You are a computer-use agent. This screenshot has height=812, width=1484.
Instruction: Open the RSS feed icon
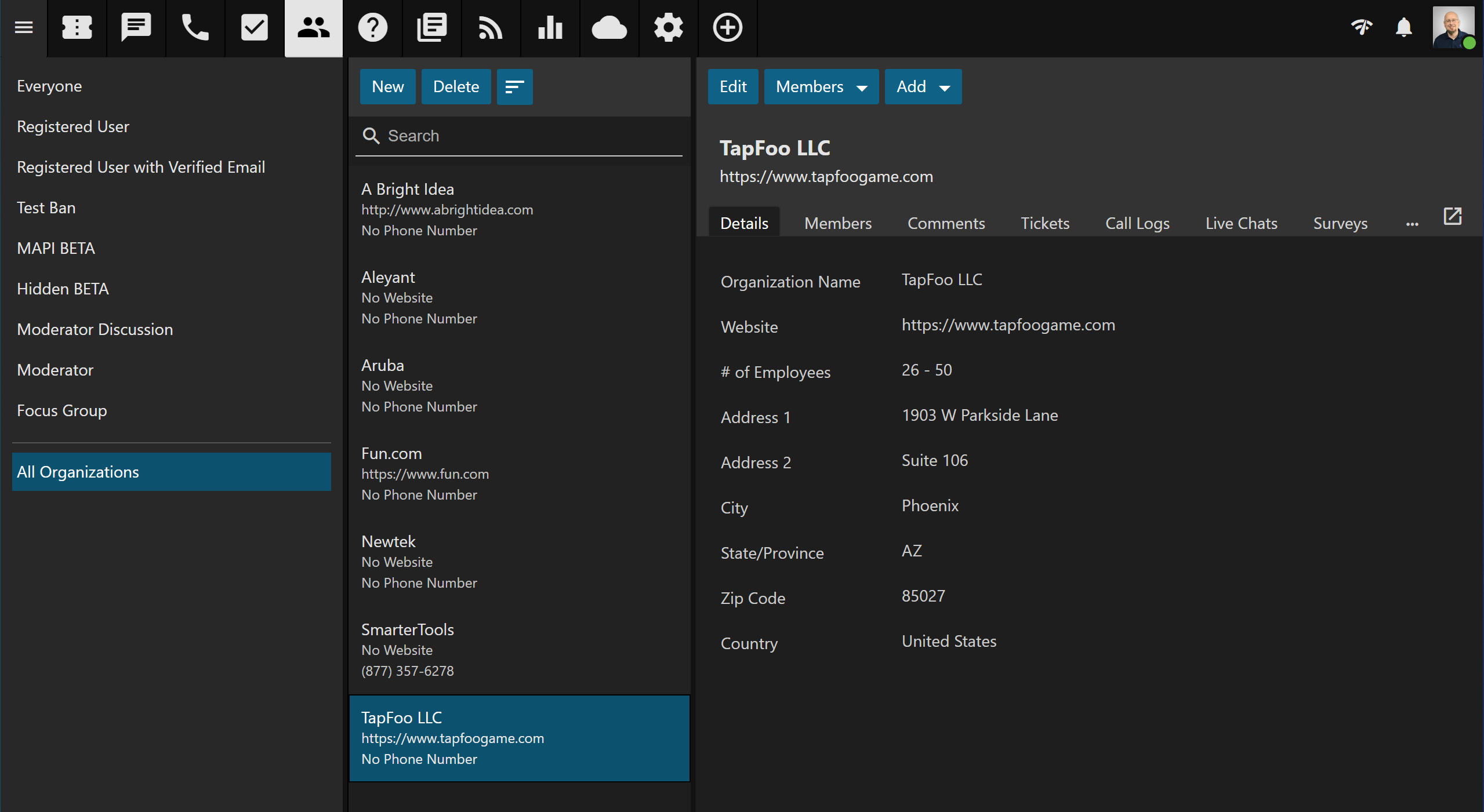491,28
